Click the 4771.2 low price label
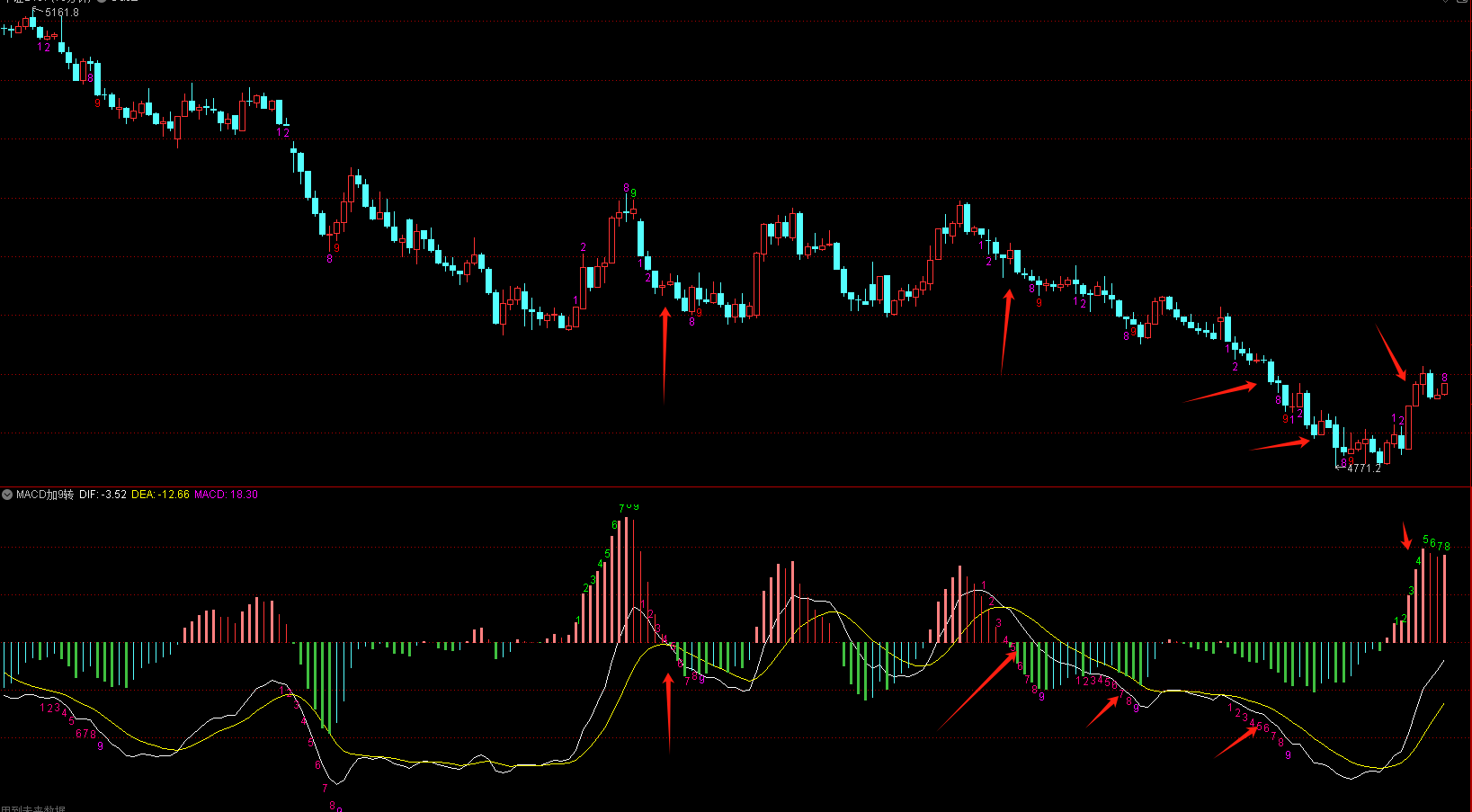The image size is (1472, 812). (1363, 468)
